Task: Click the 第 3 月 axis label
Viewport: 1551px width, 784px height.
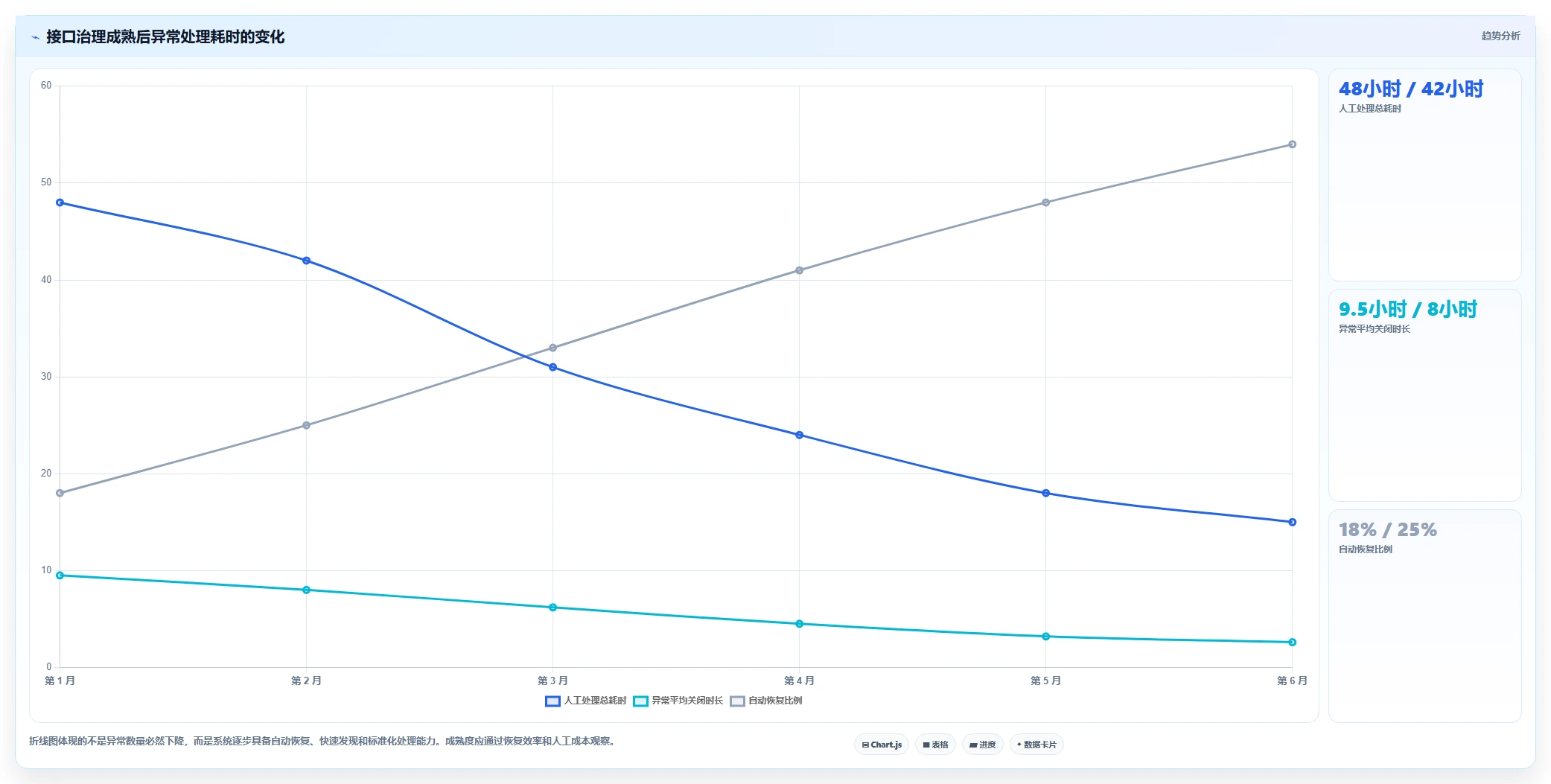Action: (552, 681)
